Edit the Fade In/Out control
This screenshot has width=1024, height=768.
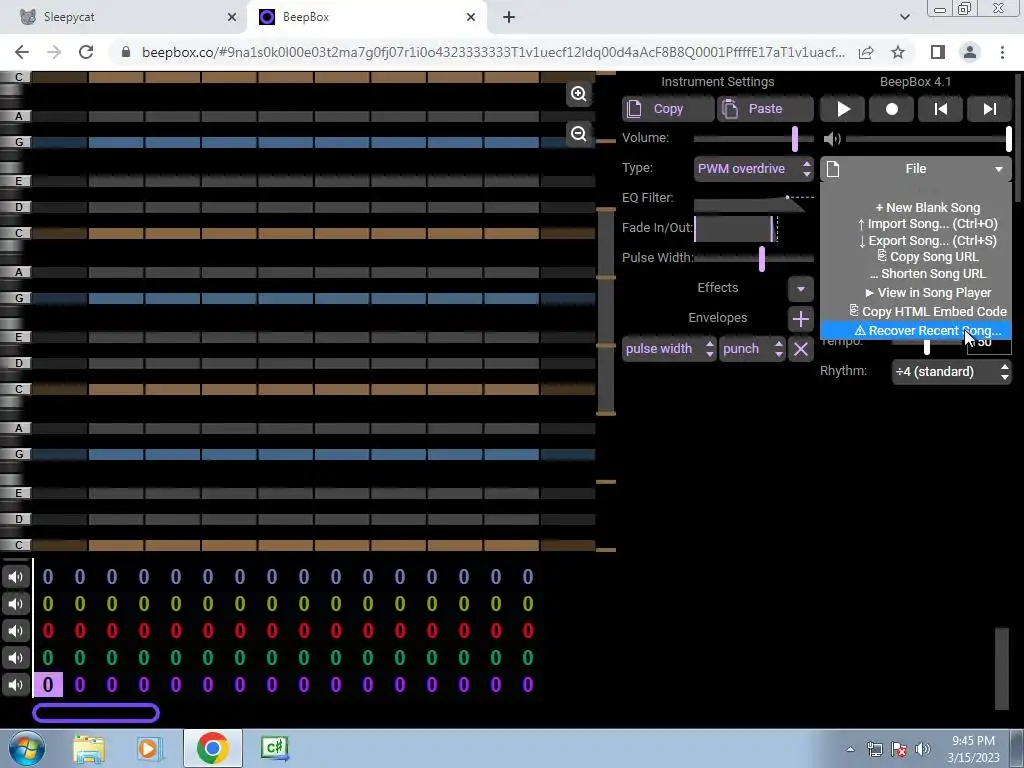click(736, 229)
